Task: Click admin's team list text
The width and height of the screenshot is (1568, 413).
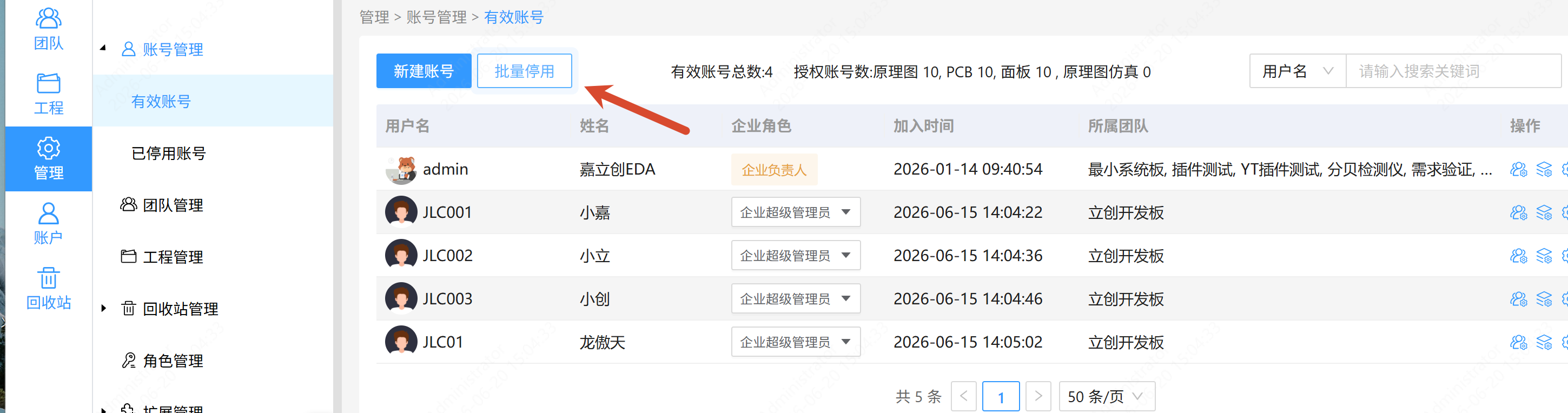Action: click(1290, 170)
